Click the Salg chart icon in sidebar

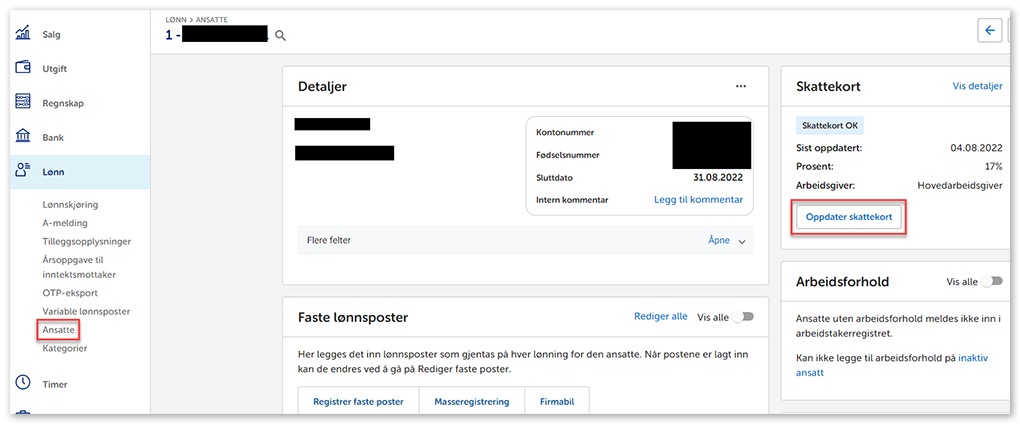(23, 34)
